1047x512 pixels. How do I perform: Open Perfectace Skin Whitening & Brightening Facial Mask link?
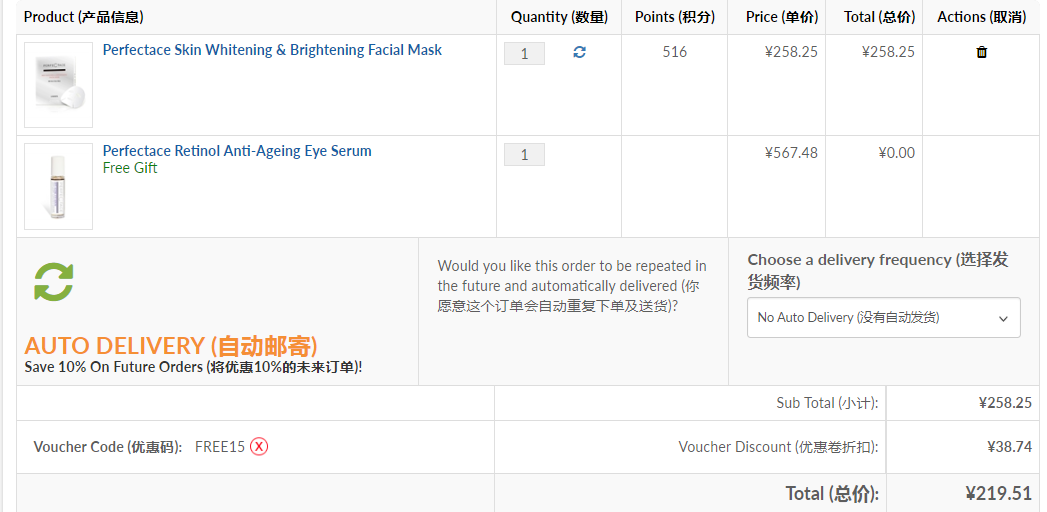coord(272,50)
